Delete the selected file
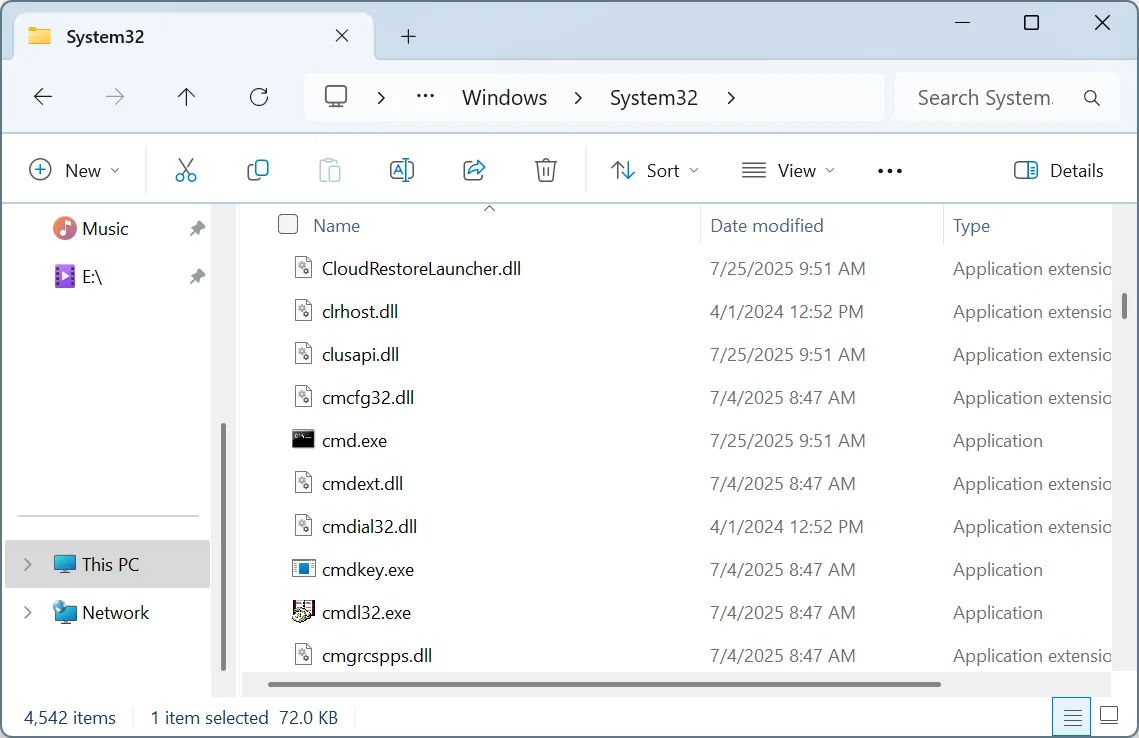 pyautogui.click(x=546, y=171)
